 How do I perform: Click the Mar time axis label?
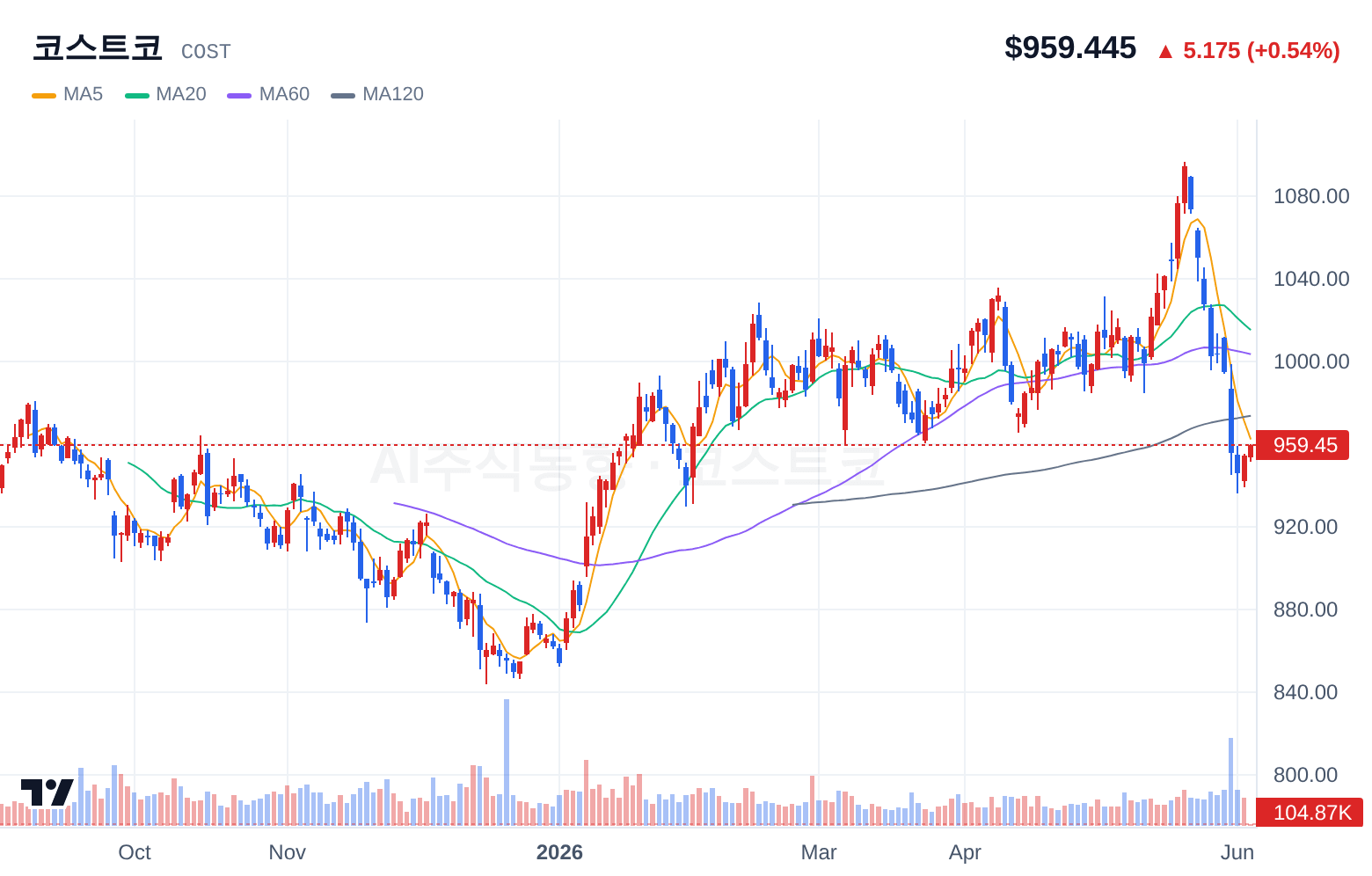point(819,852)
